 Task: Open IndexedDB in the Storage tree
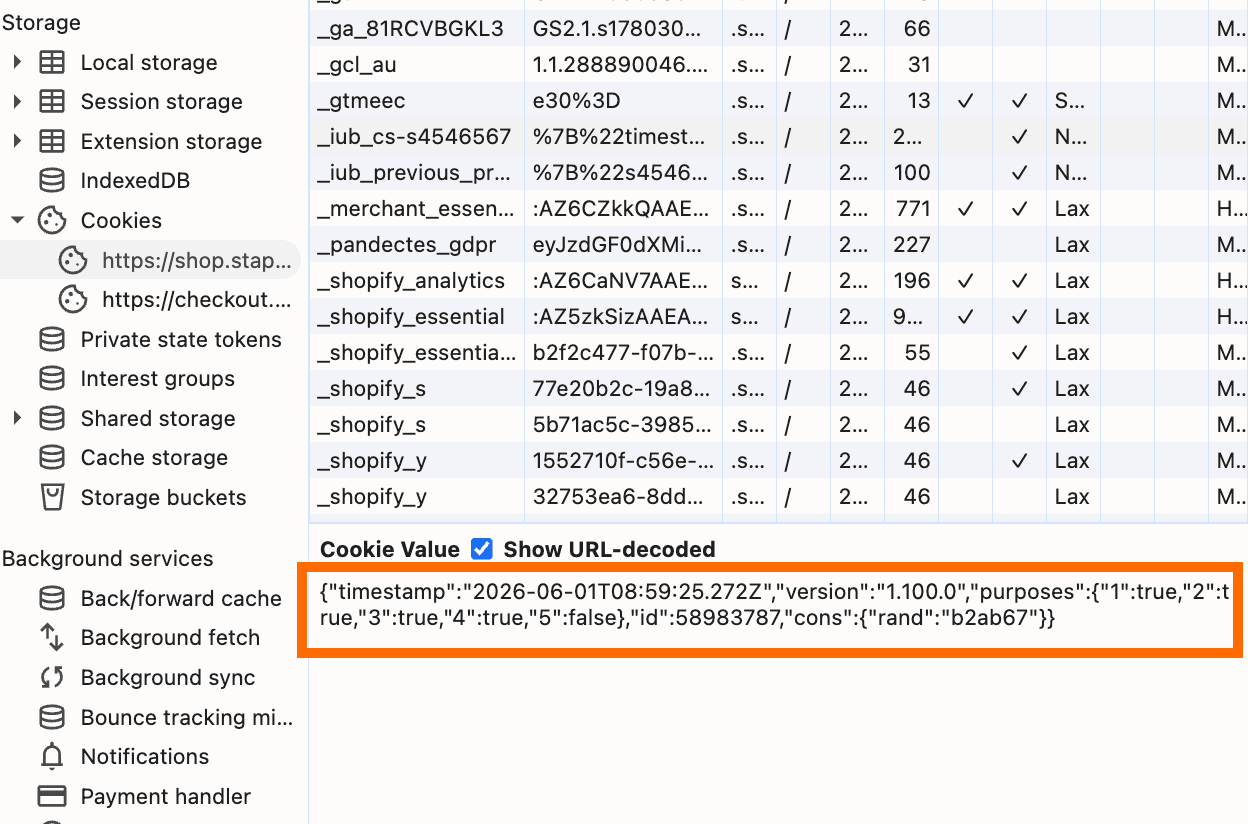135,181
